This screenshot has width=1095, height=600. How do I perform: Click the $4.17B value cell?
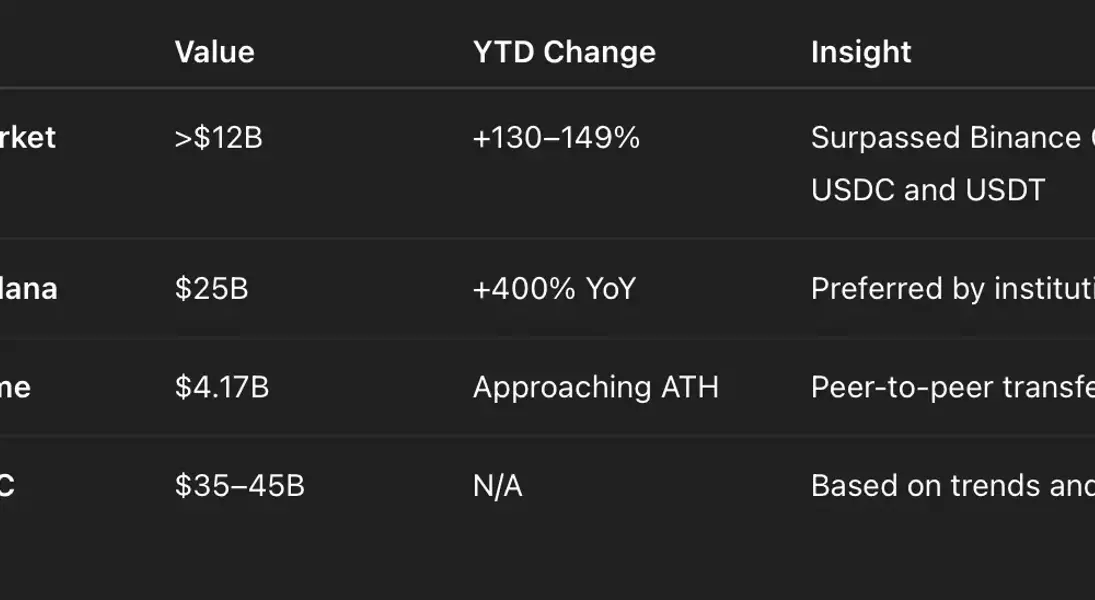pos(221,387)
